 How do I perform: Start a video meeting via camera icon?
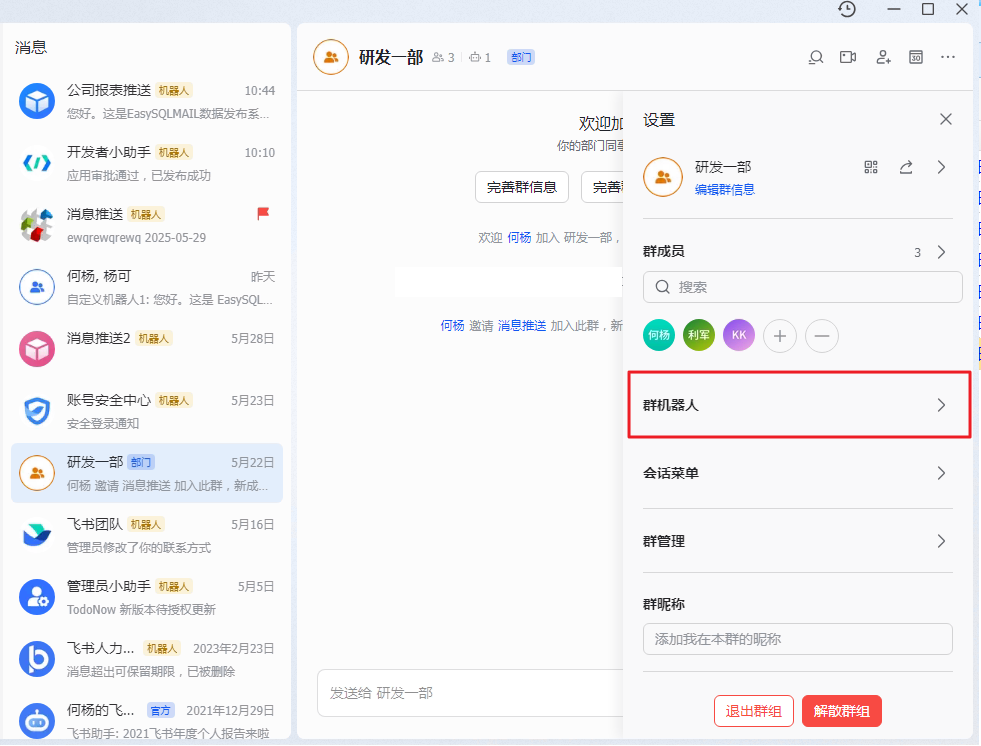pos(848,58)
